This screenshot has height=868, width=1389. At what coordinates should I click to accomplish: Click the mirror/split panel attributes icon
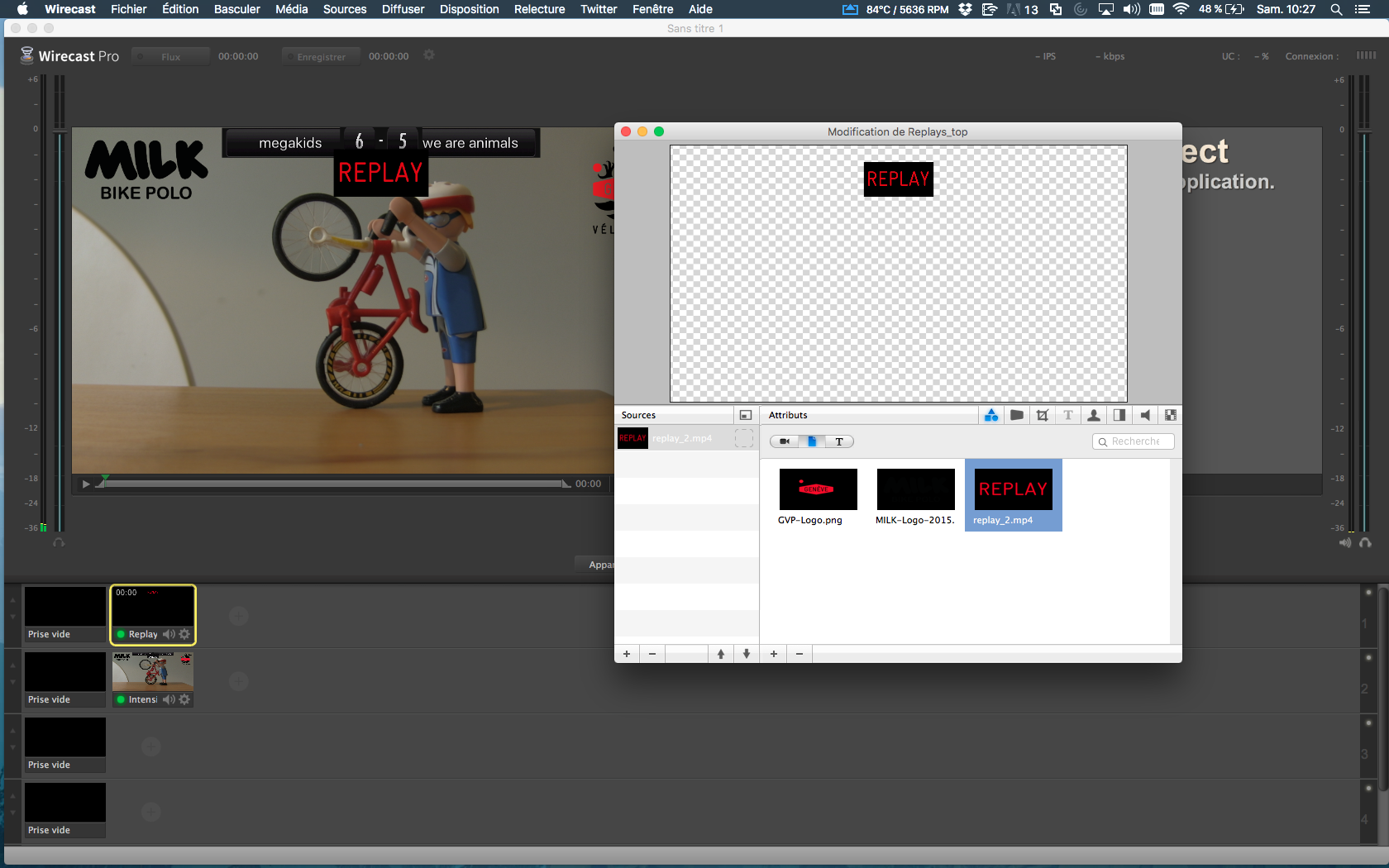click(1119, 415)
